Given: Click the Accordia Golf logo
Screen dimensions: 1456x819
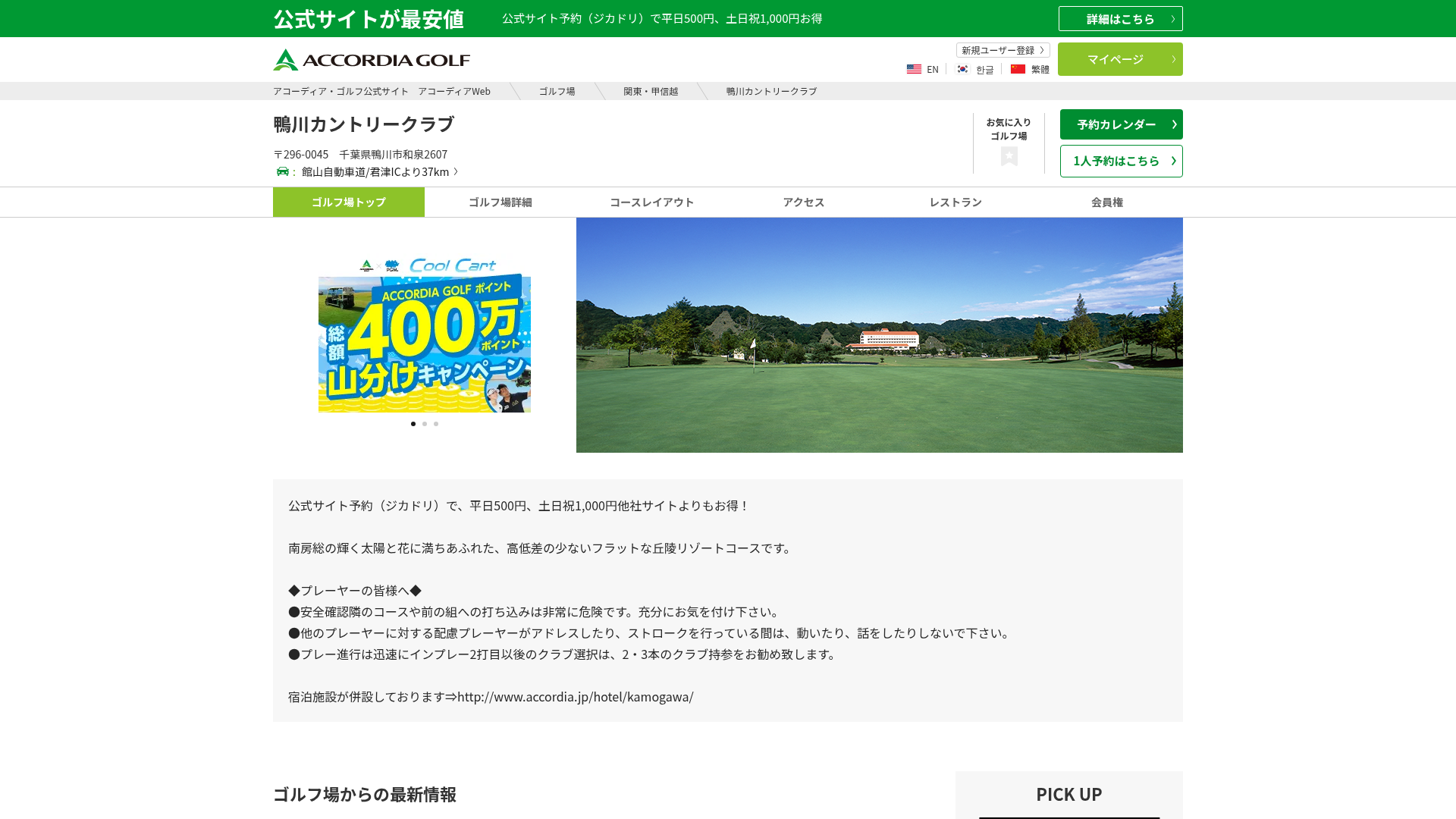Looking at the screenshot, I should (x=372, y=60).
